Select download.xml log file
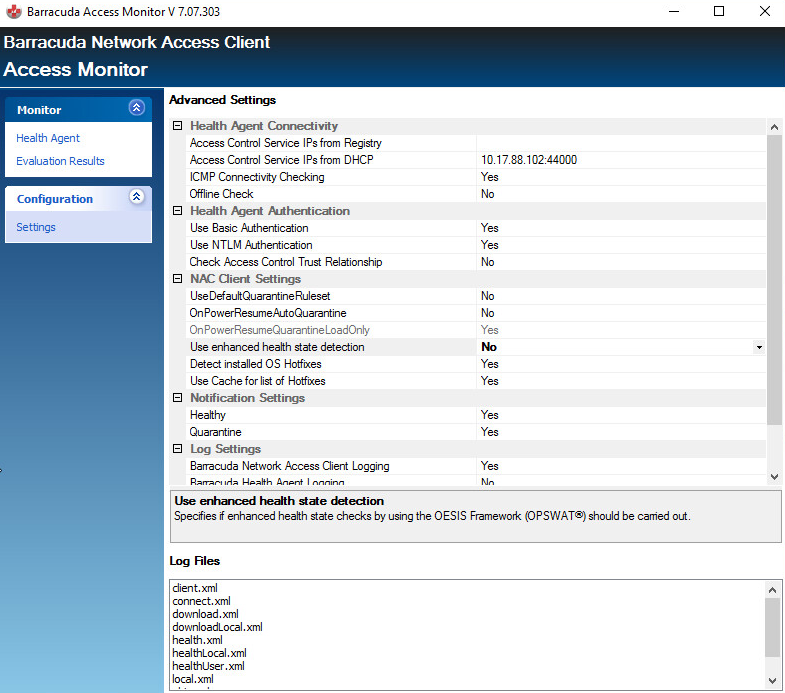Screen dimensions: 785x693 tap(205, 614)
